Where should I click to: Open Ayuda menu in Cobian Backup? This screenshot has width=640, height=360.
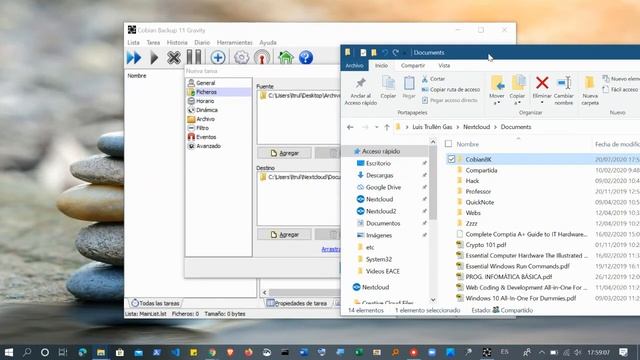click(x=268, y=42)
